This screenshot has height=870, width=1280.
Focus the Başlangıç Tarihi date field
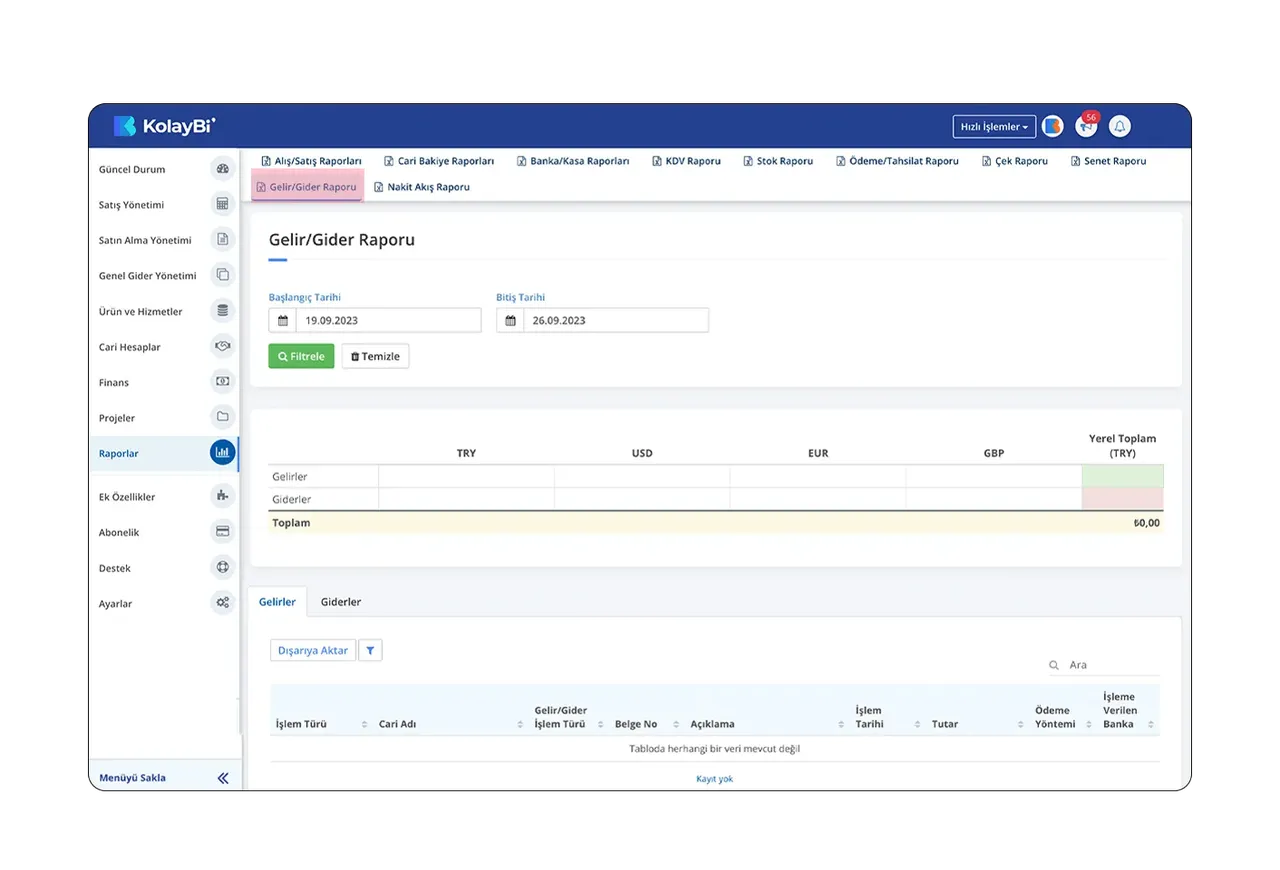tap(388, 320)
